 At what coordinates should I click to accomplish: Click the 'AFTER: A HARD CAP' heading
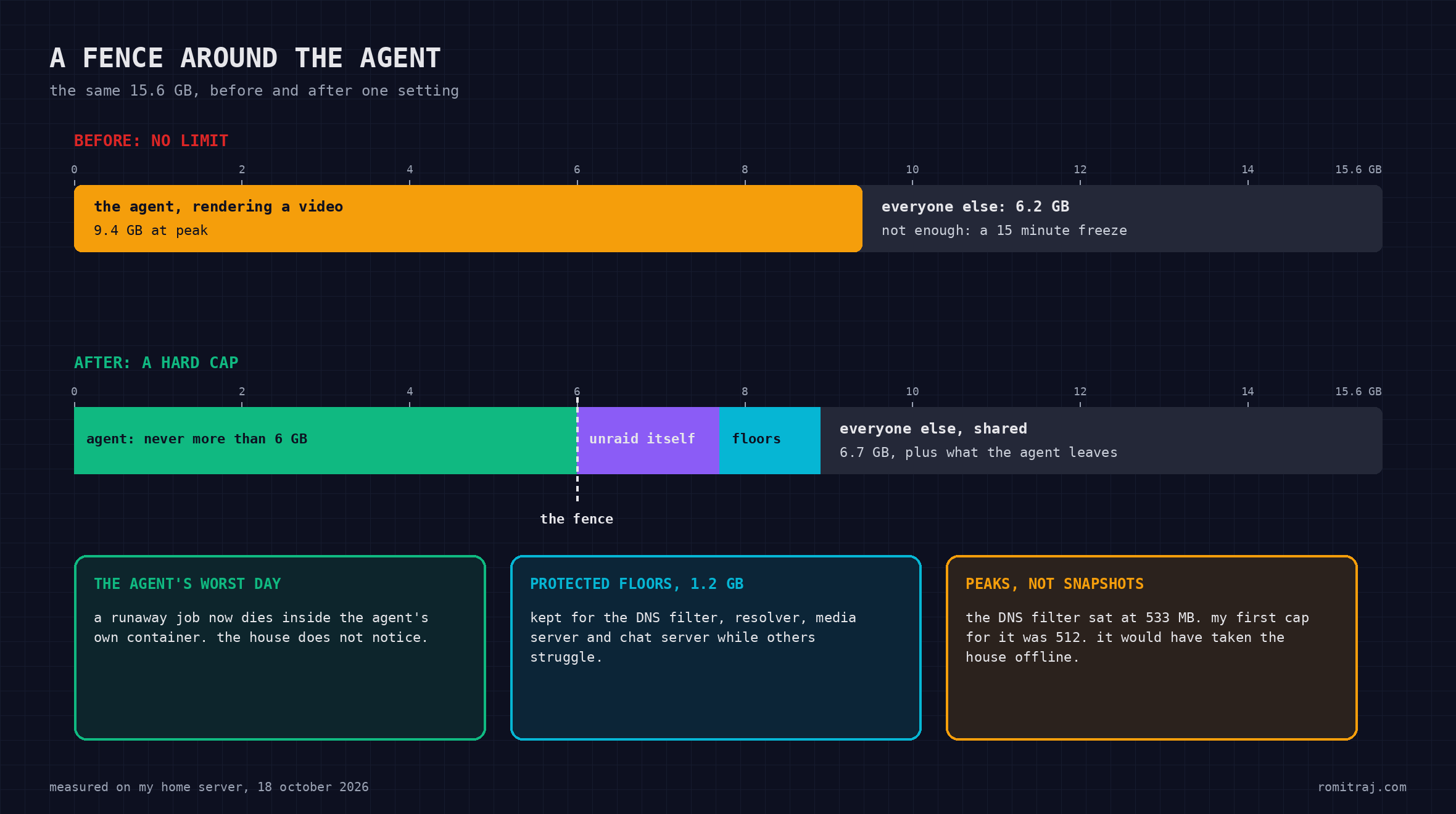coord(156,363)
